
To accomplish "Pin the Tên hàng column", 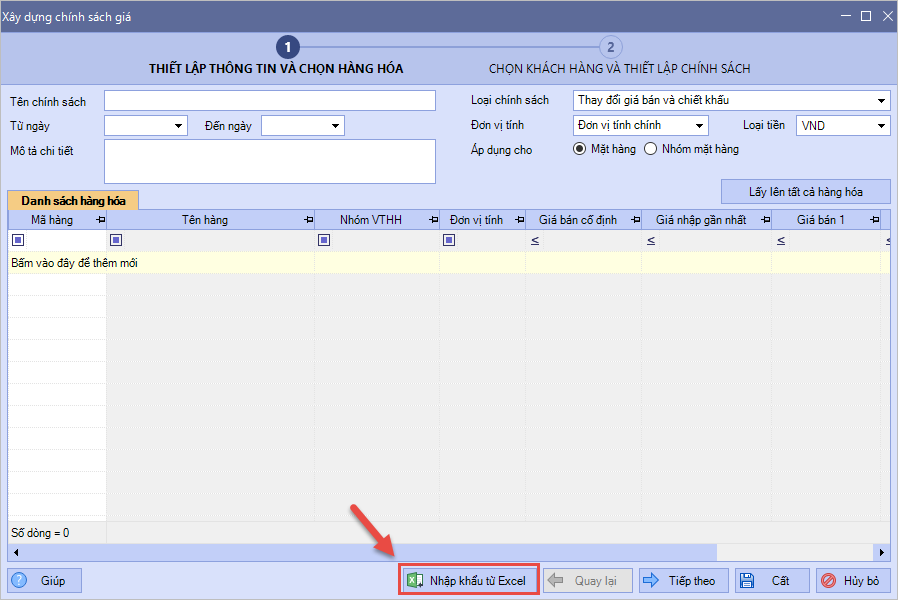I will 307,220.
